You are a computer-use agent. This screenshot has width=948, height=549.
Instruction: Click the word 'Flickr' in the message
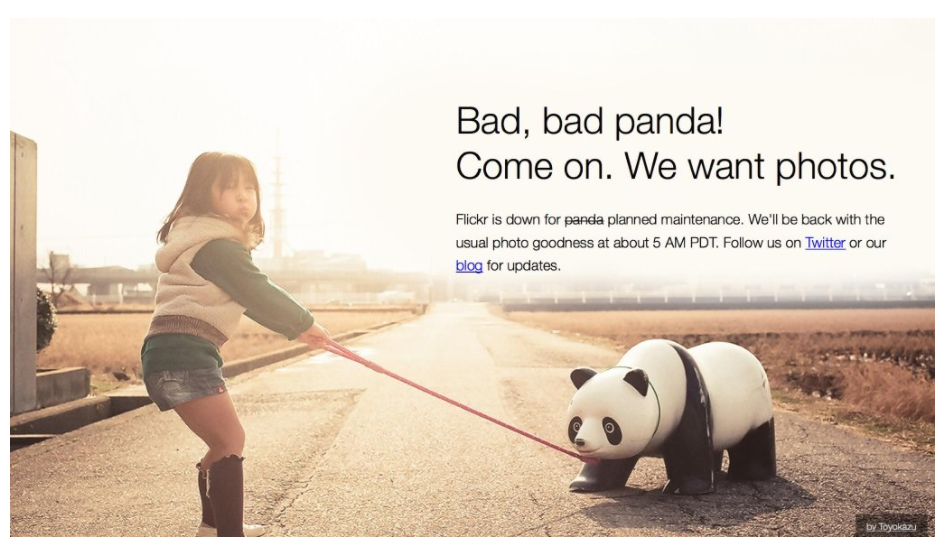coord(471,219)
